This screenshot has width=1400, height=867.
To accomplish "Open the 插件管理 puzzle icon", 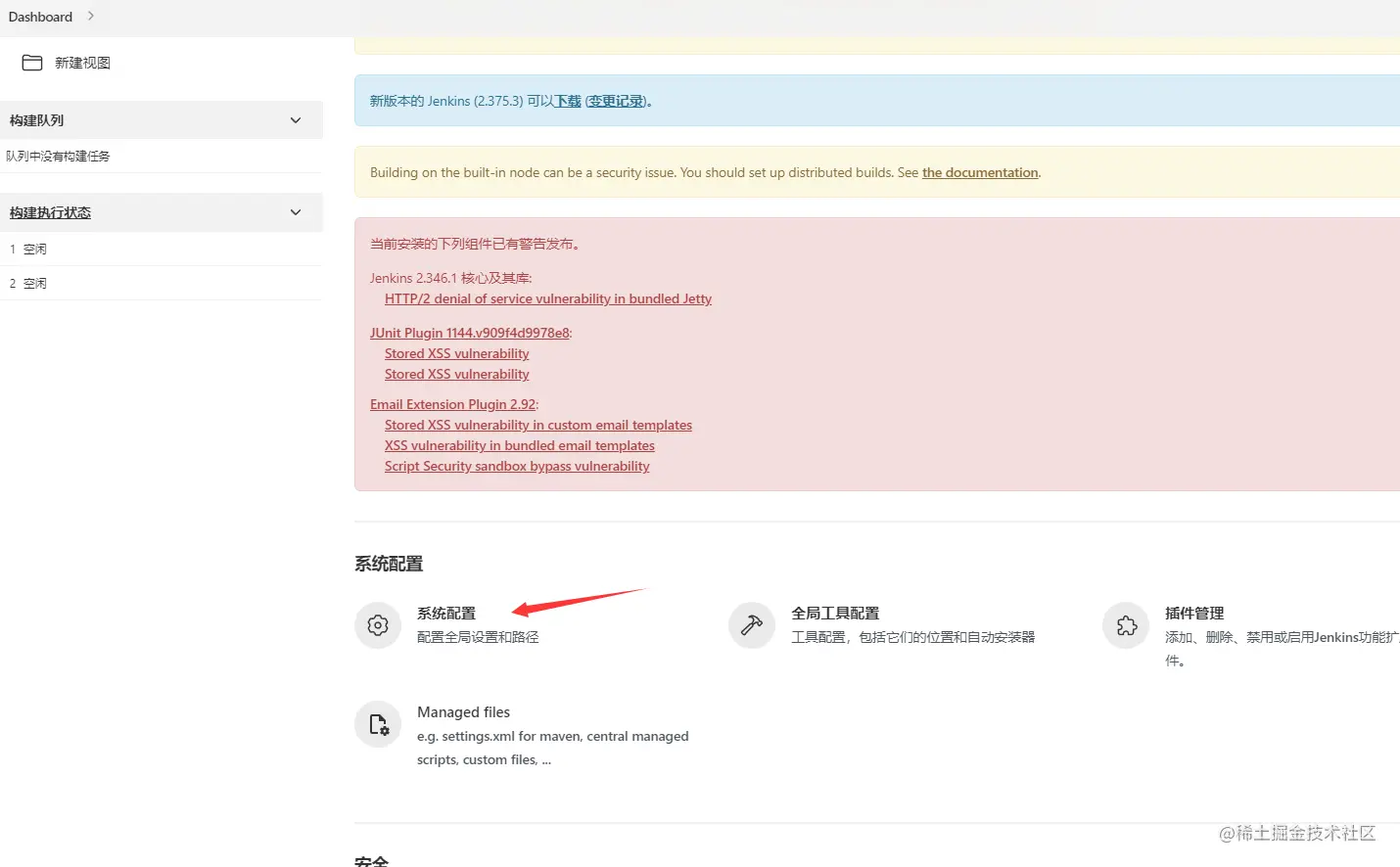I will [1127, 625].
